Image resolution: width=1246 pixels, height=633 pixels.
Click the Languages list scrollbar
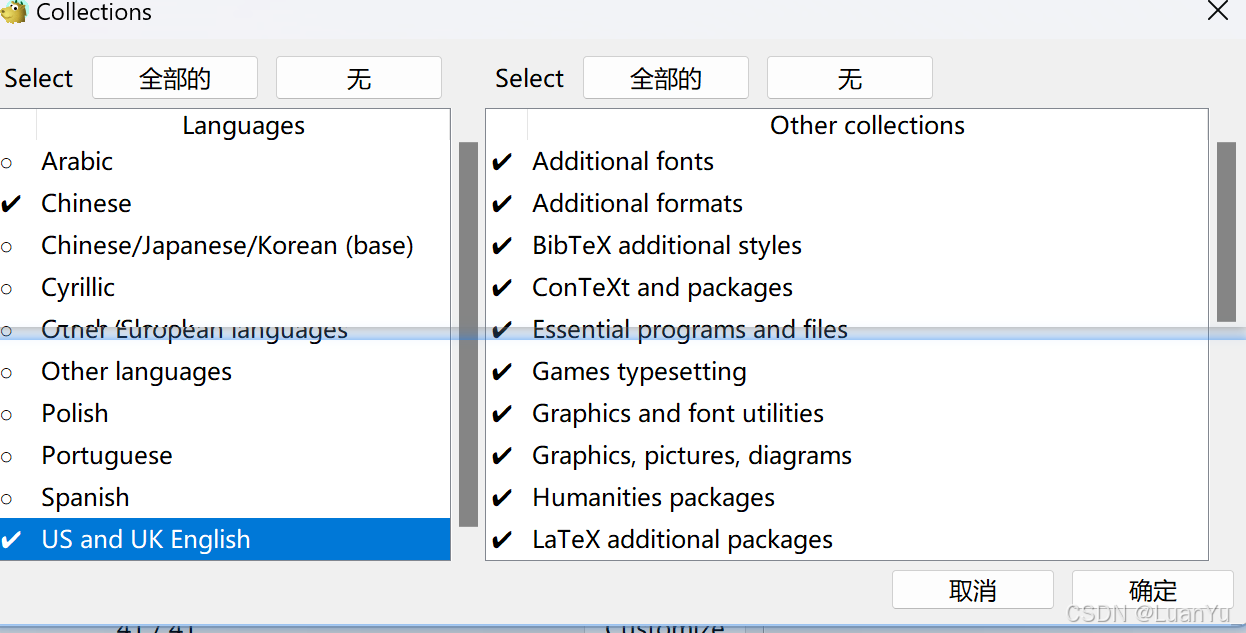coord(468,334)
